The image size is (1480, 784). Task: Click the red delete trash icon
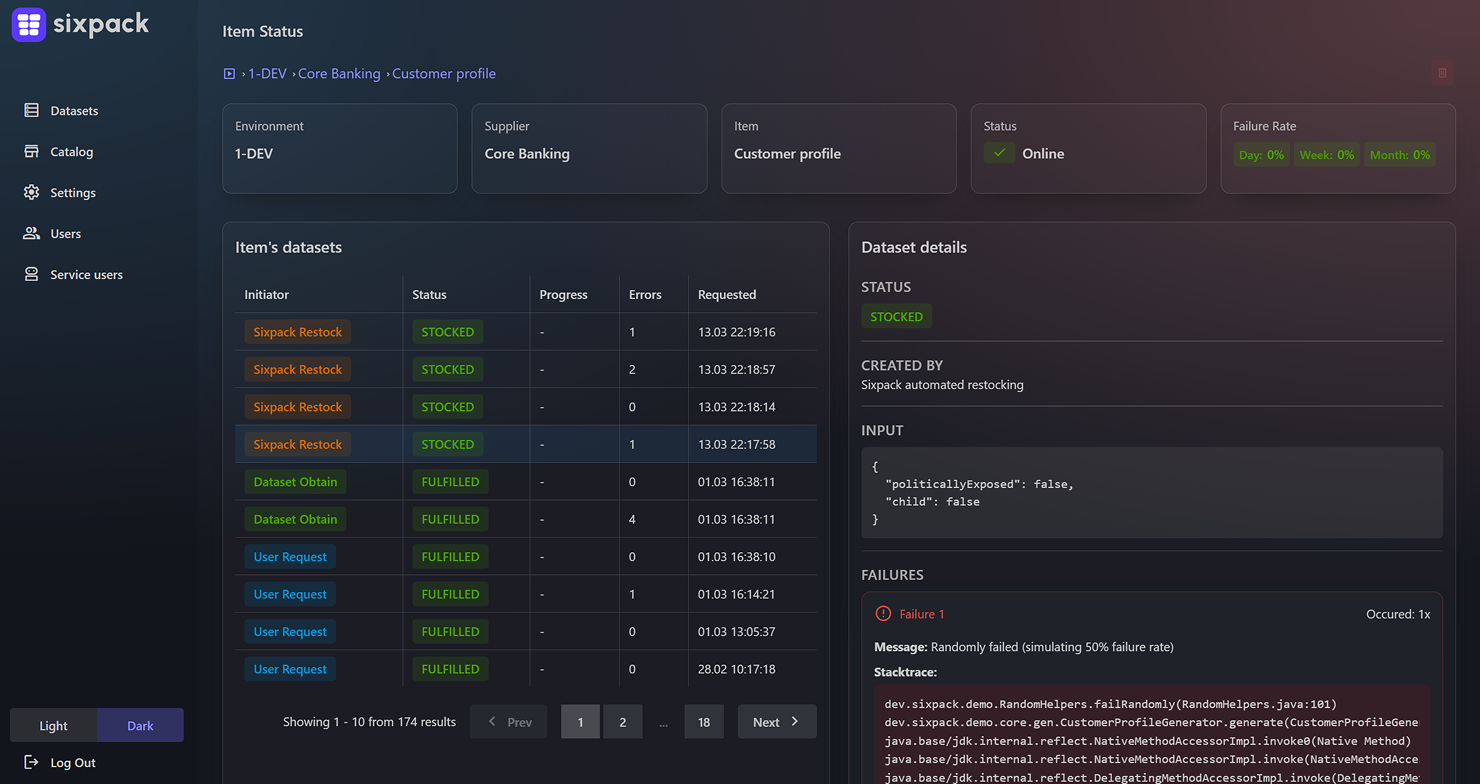click(1442, 73)
